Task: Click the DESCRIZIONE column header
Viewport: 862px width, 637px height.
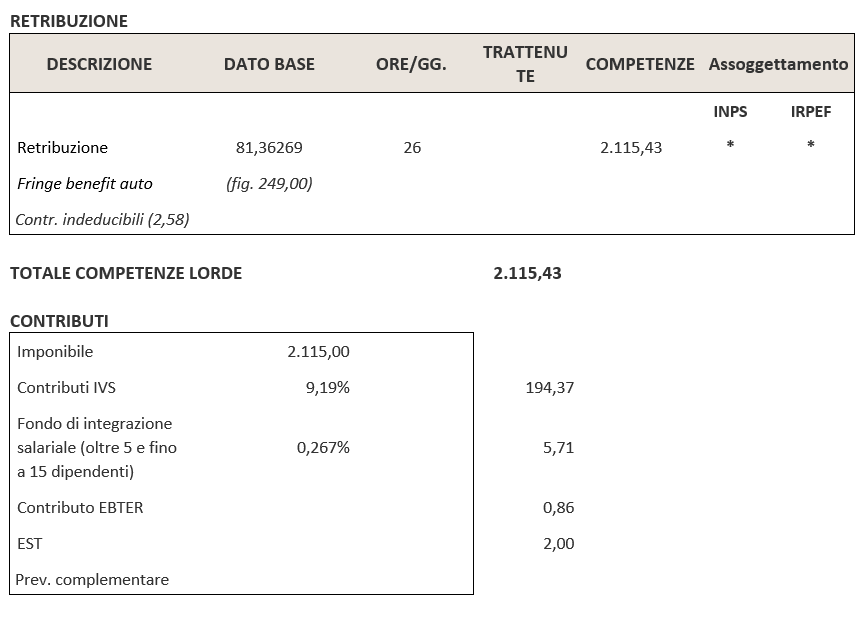Action: pyautogui.click(x=99, y=64)
